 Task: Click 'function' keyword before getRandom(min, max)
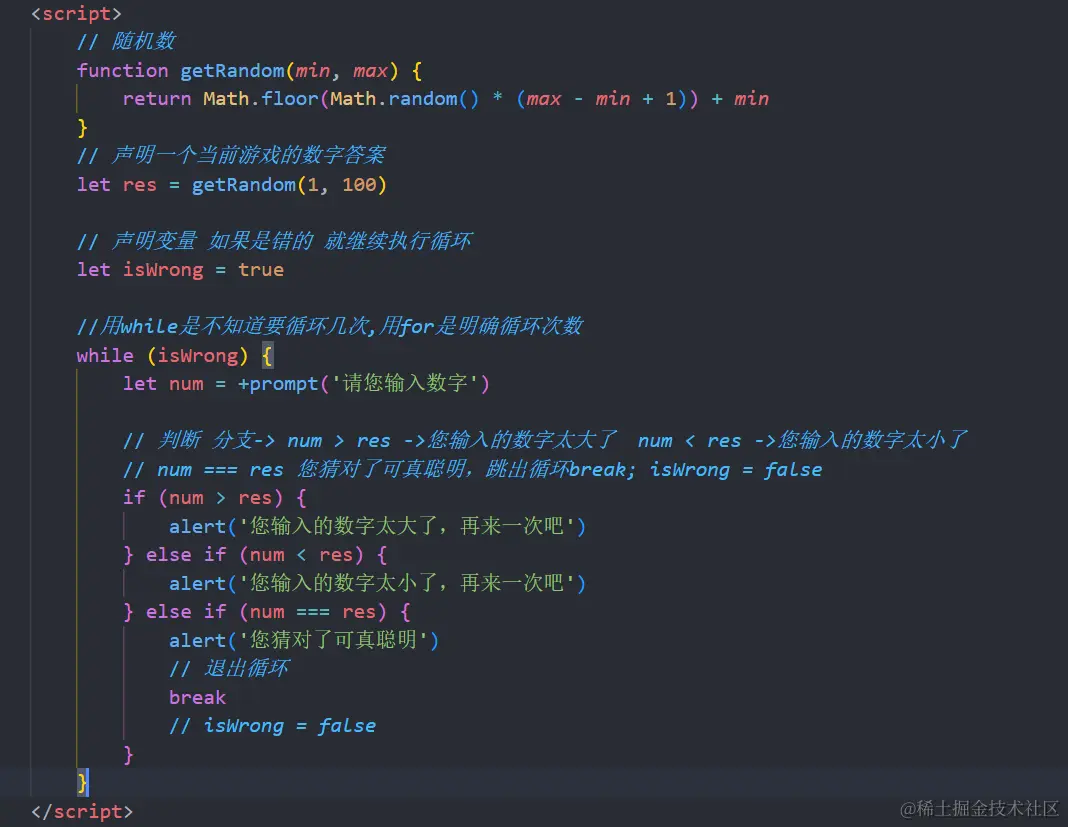pyautogui.click(x=123, y=71)
